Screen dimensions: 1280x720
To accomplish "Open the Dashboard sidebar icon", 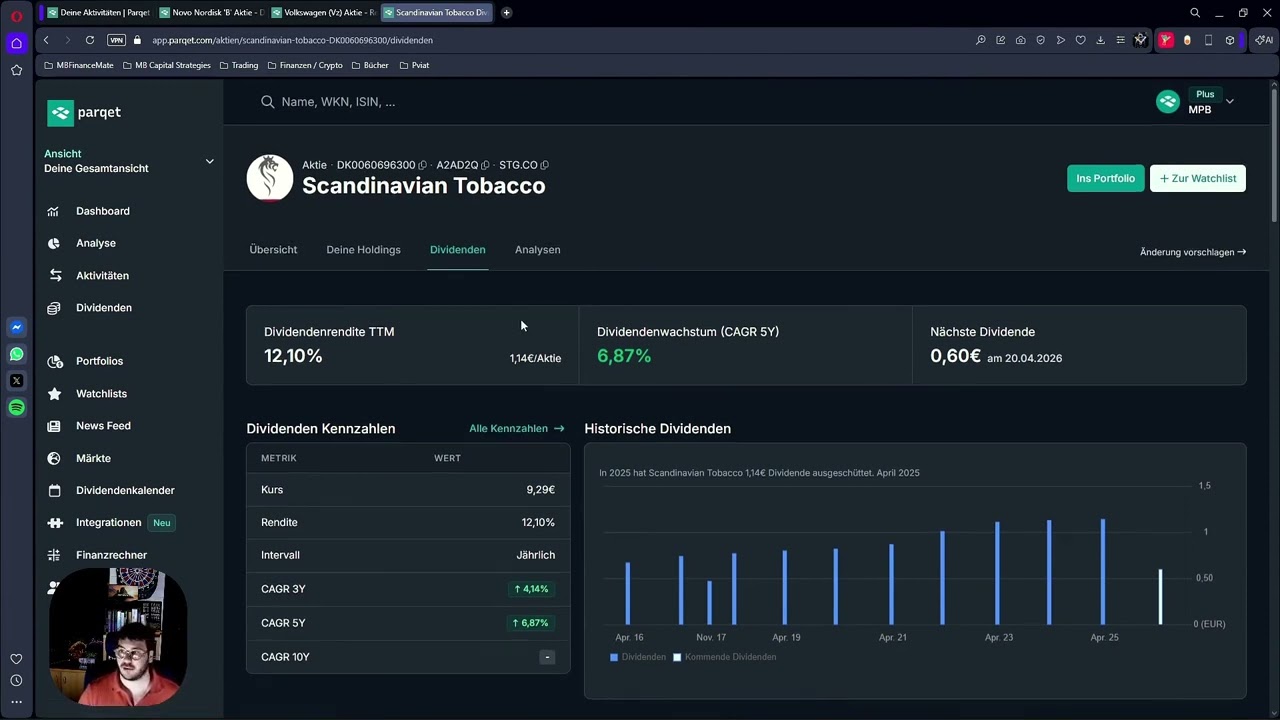I will pos(54,211).
